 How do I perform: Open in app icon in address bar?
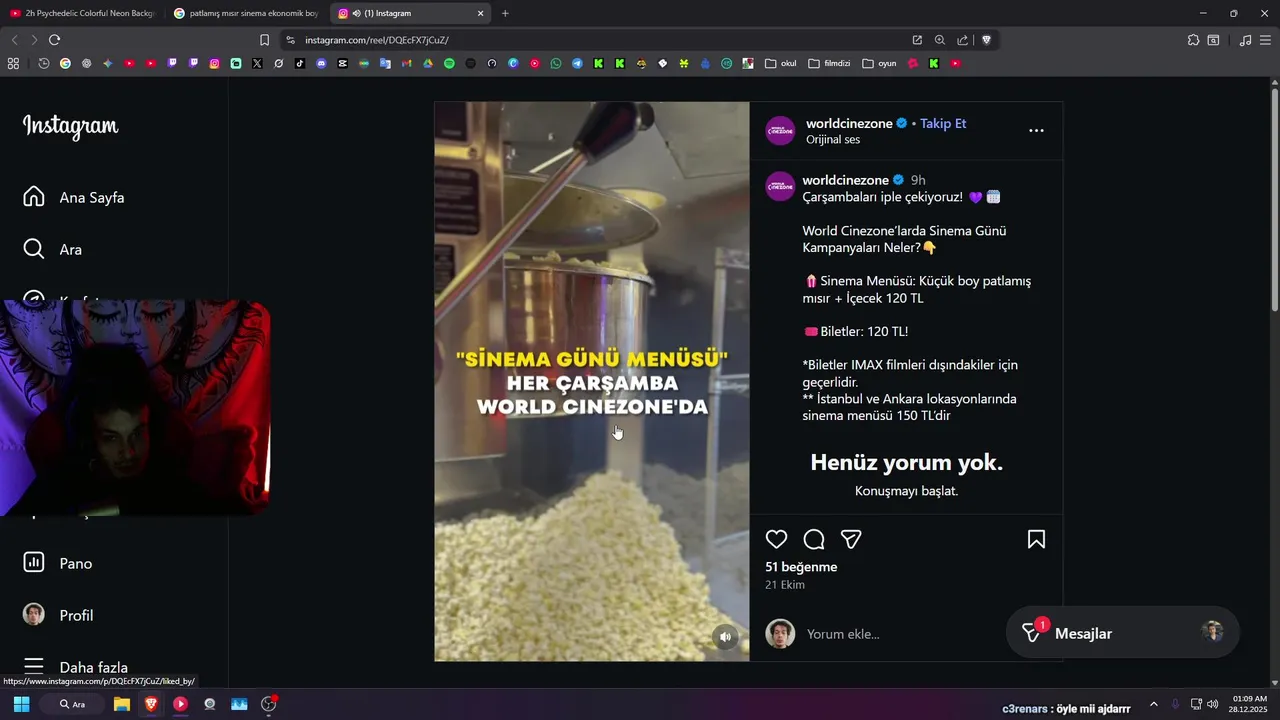click(917, 40)
